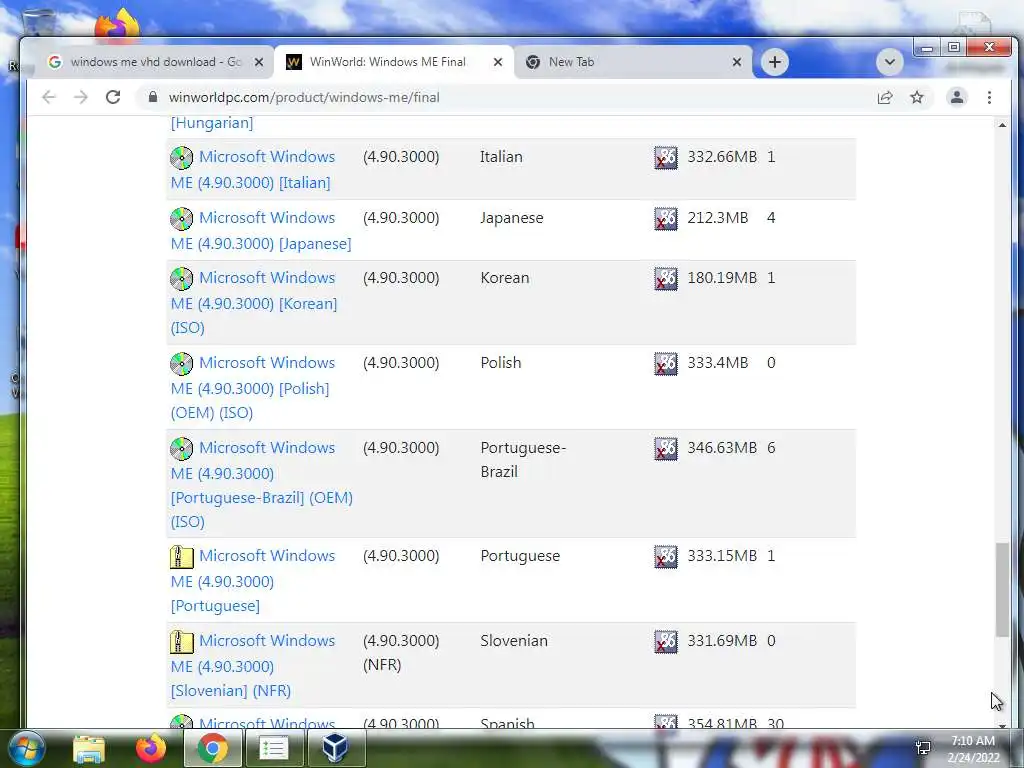The width and height of the screenshot is (1024, 768).
Task: Open the Chrome three-dot menu
Action: coord(989,97)
